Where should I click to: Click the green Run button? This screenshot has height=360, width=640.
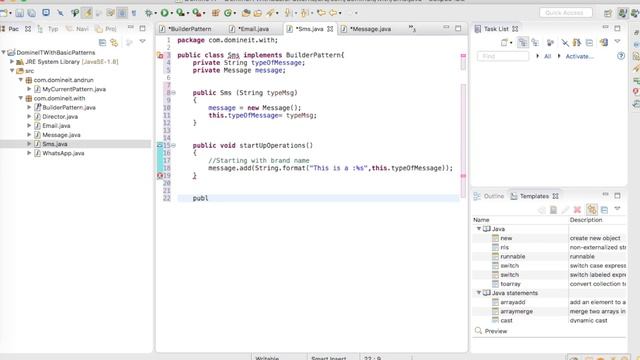pyautogui.click(x=164, y=13)
